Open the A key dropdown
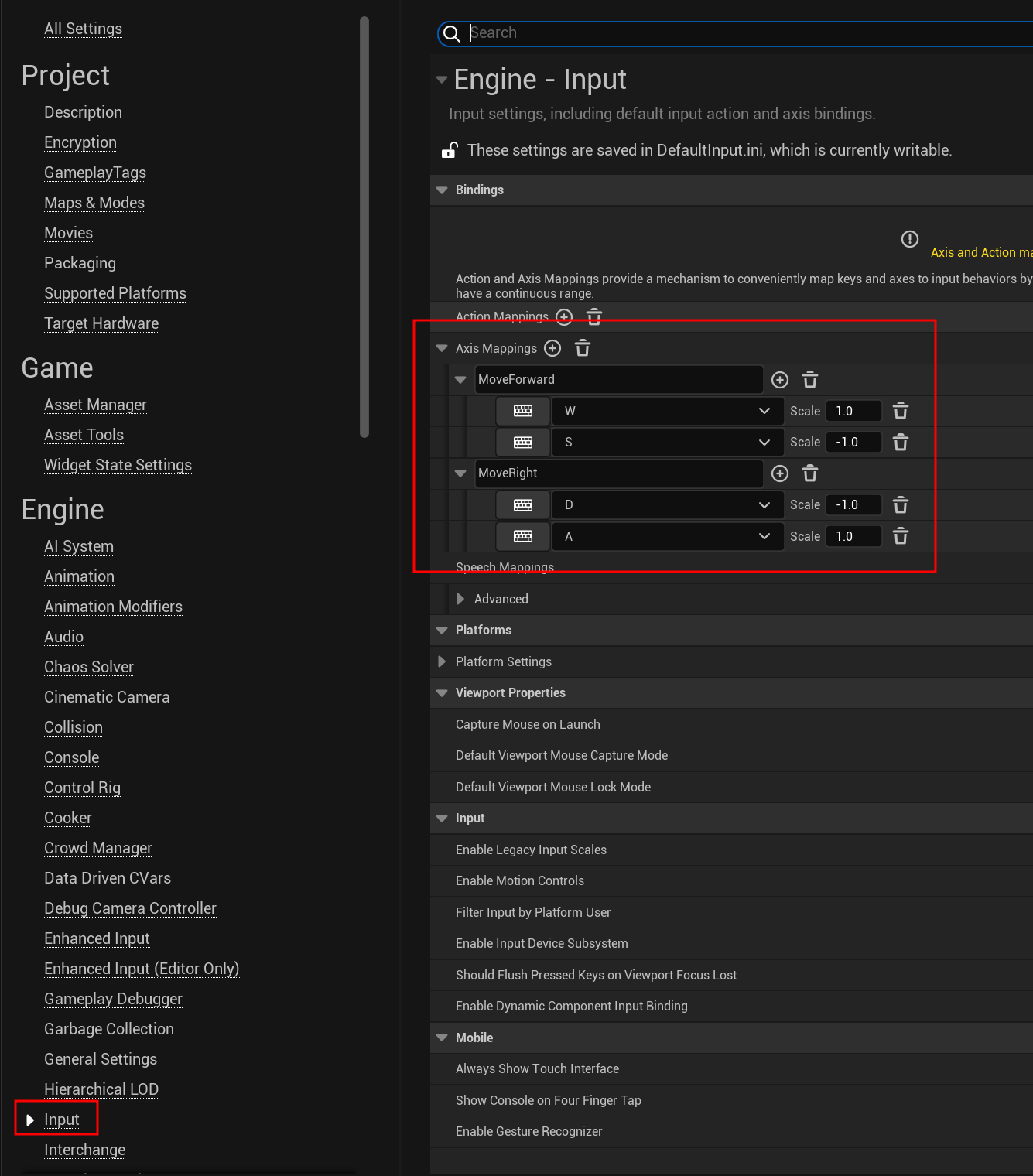Viewport: 1033px width, 1176px height. (667, 536)
